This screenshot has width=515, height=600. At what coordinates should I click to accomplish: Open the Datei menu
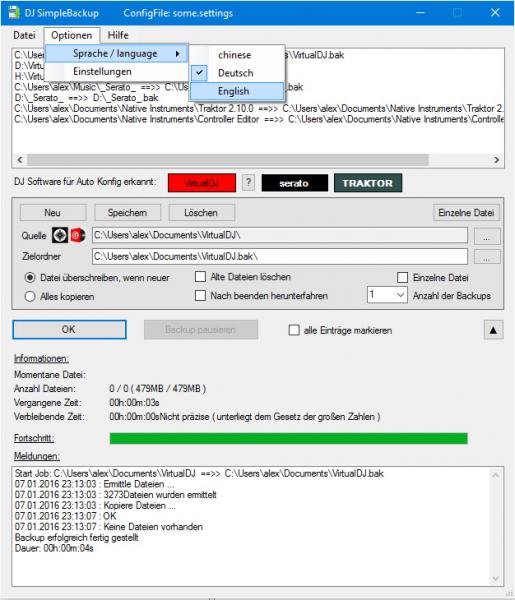[x=24, y=35]
